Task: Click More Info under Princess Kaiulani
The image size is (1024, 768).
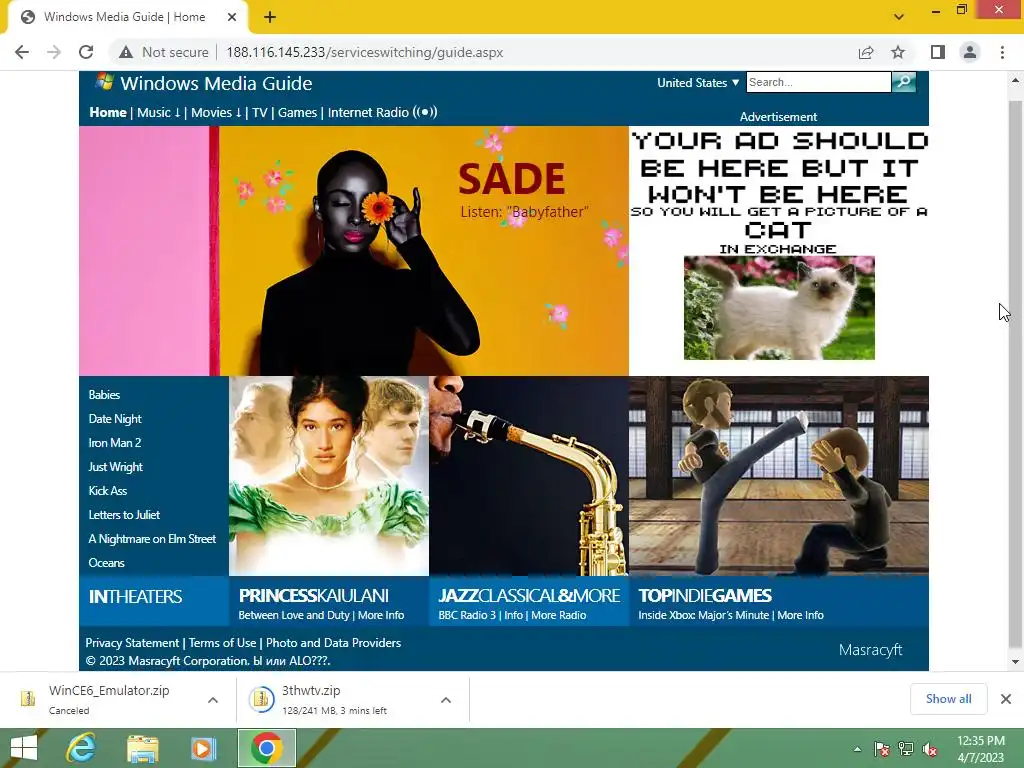Action: 381,615
